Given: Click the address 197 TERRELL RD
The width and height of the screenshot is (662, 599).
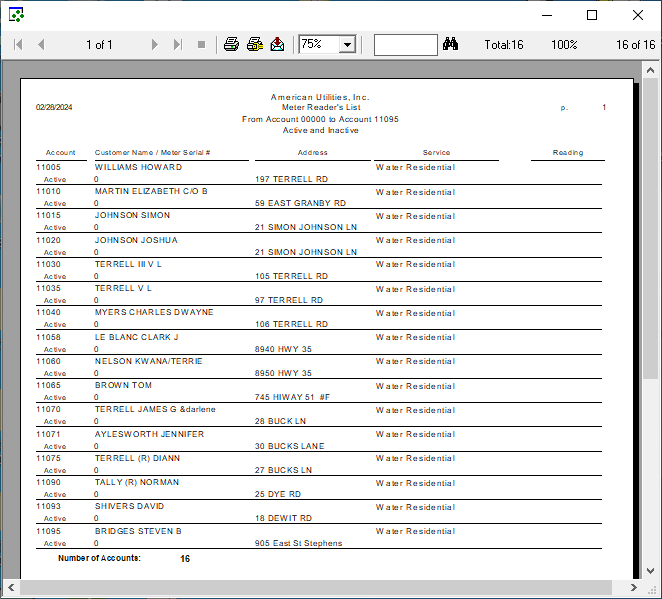Looking at the screenshot, I should tap(291, 179).
